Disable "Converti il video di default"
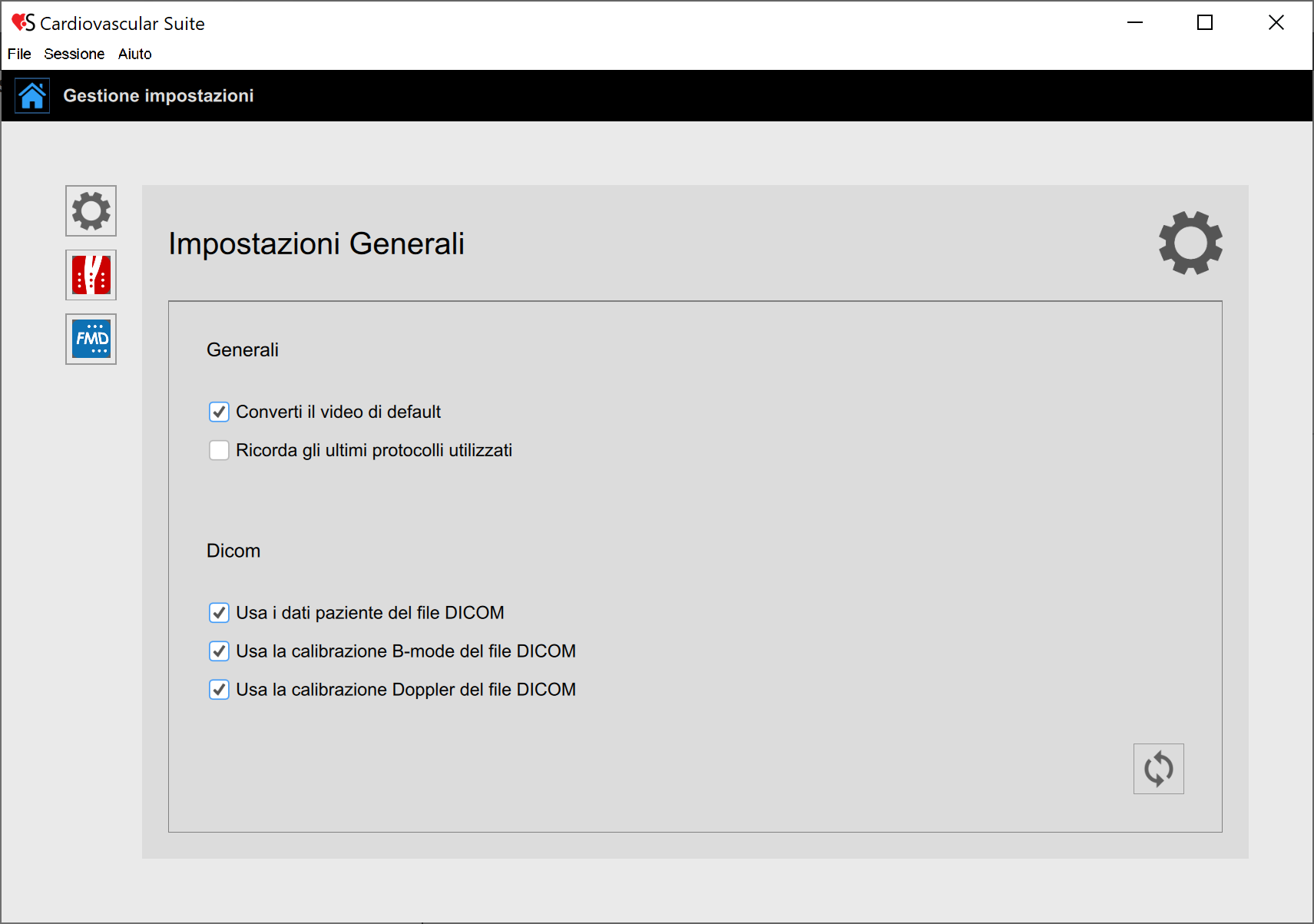Viewport: 1314px width, 924px height. point(219,412)
